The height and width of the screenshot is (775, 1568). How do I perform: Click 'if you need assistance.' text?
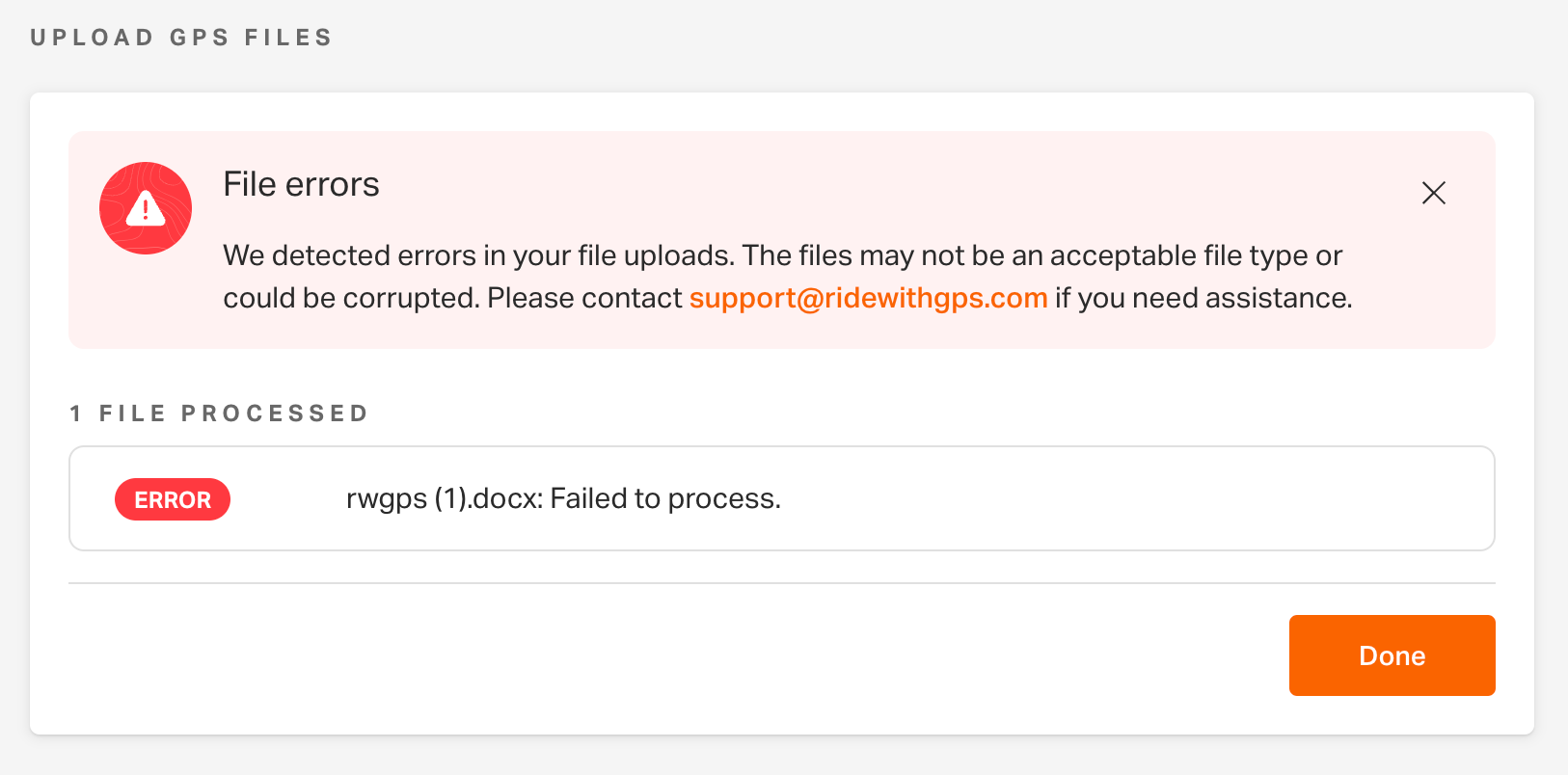(x=1203, y=298)
